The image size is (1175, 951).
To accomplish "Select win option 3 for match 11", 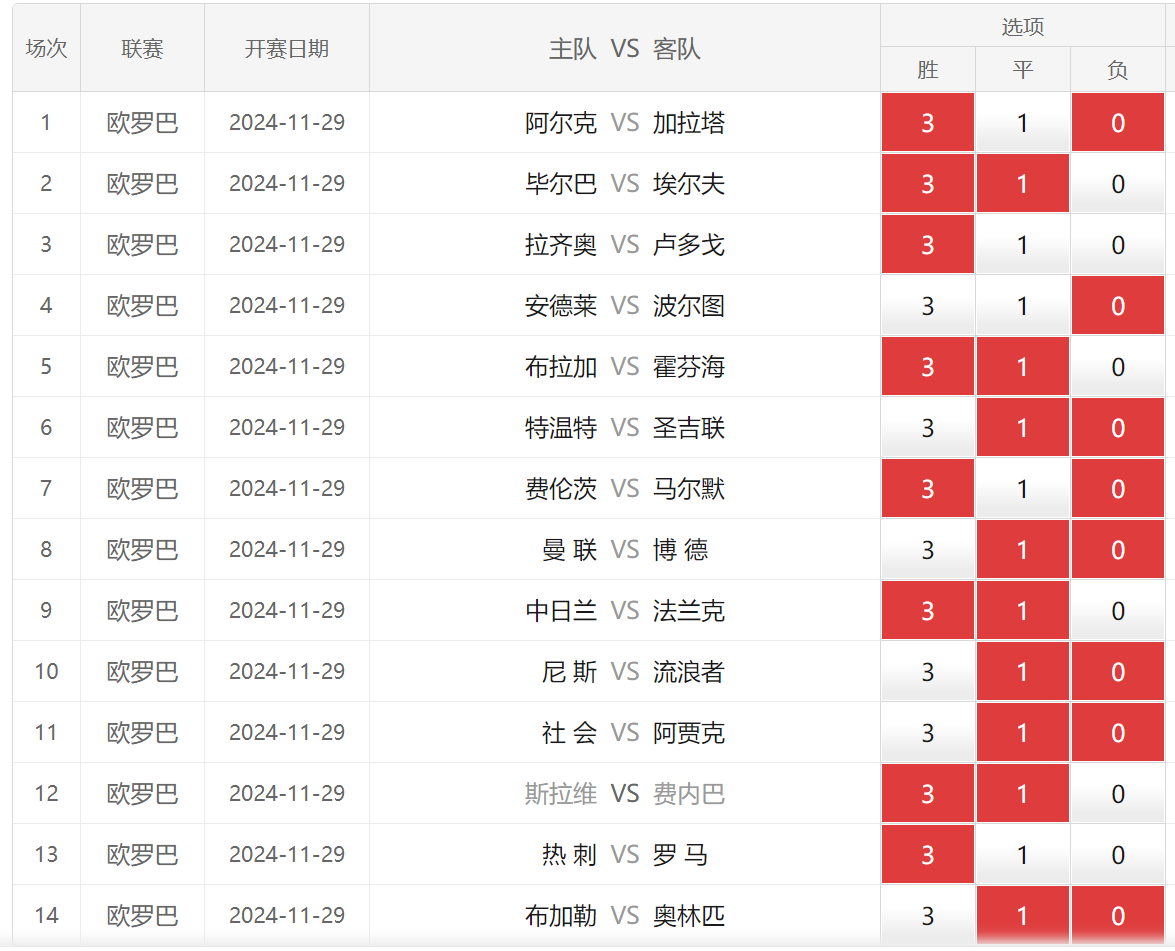I will pos(927,733).
